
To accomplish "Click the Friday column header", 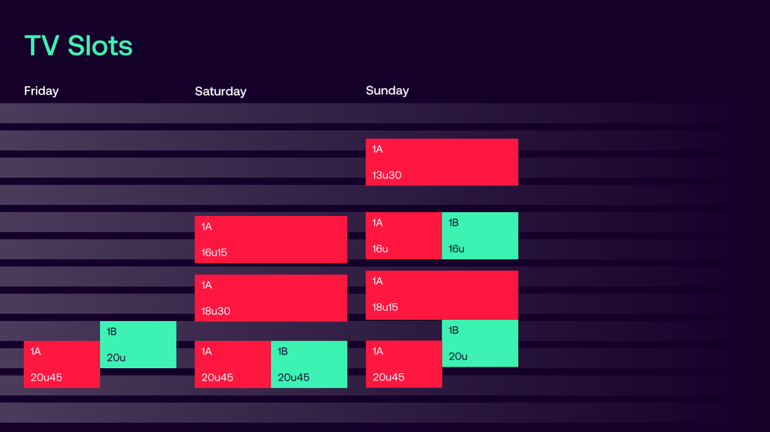I will tap(41, 91).
